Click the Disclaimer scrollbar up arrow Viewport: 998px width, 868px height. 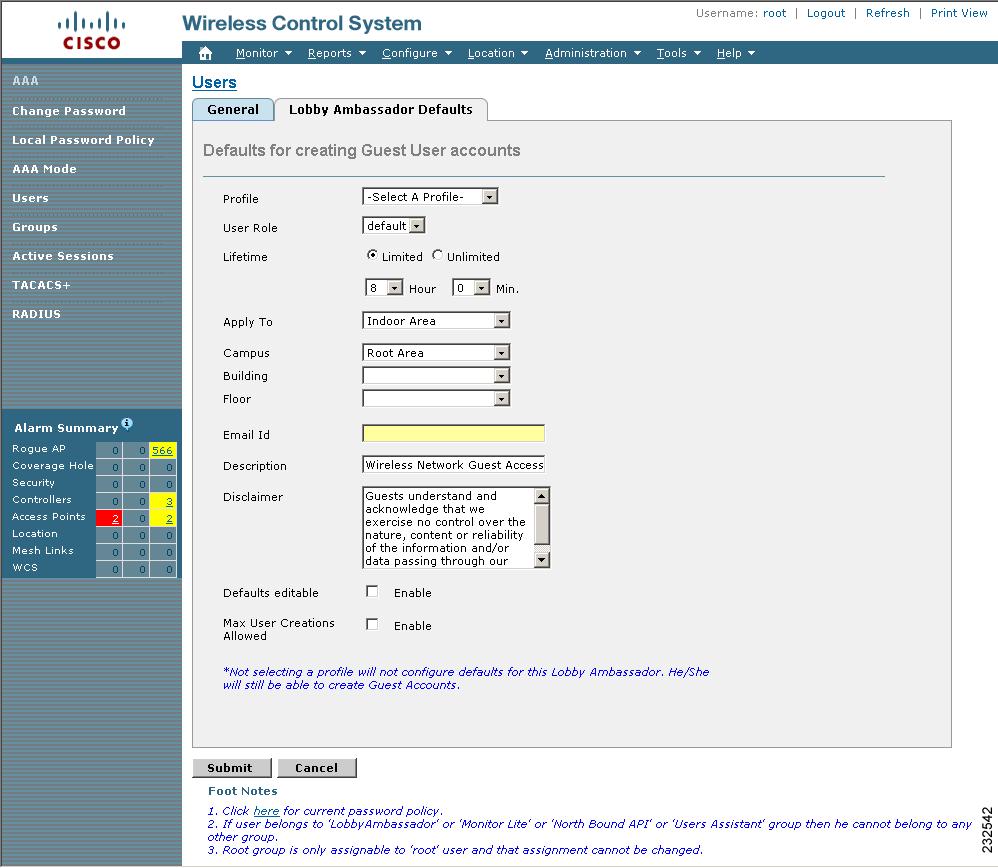coord(542,495)
